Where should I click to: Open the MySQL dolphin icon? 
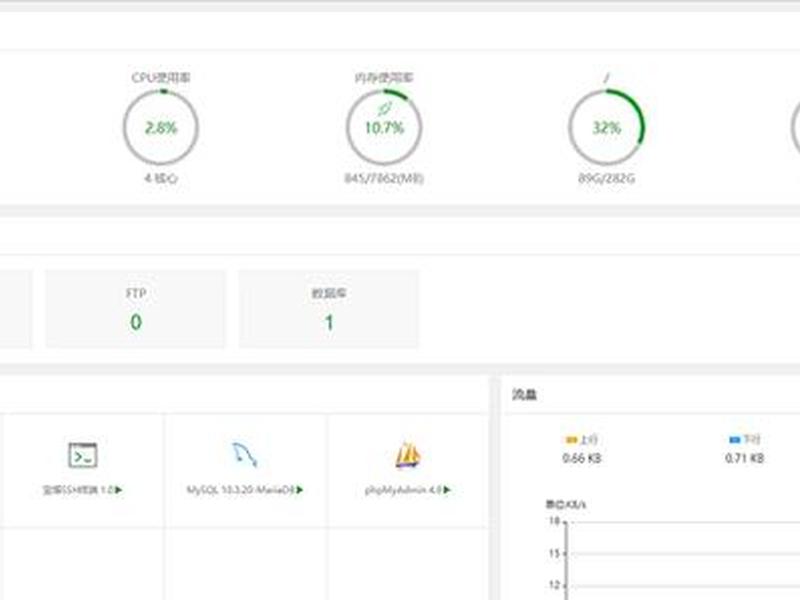click(x=245, y=454)
